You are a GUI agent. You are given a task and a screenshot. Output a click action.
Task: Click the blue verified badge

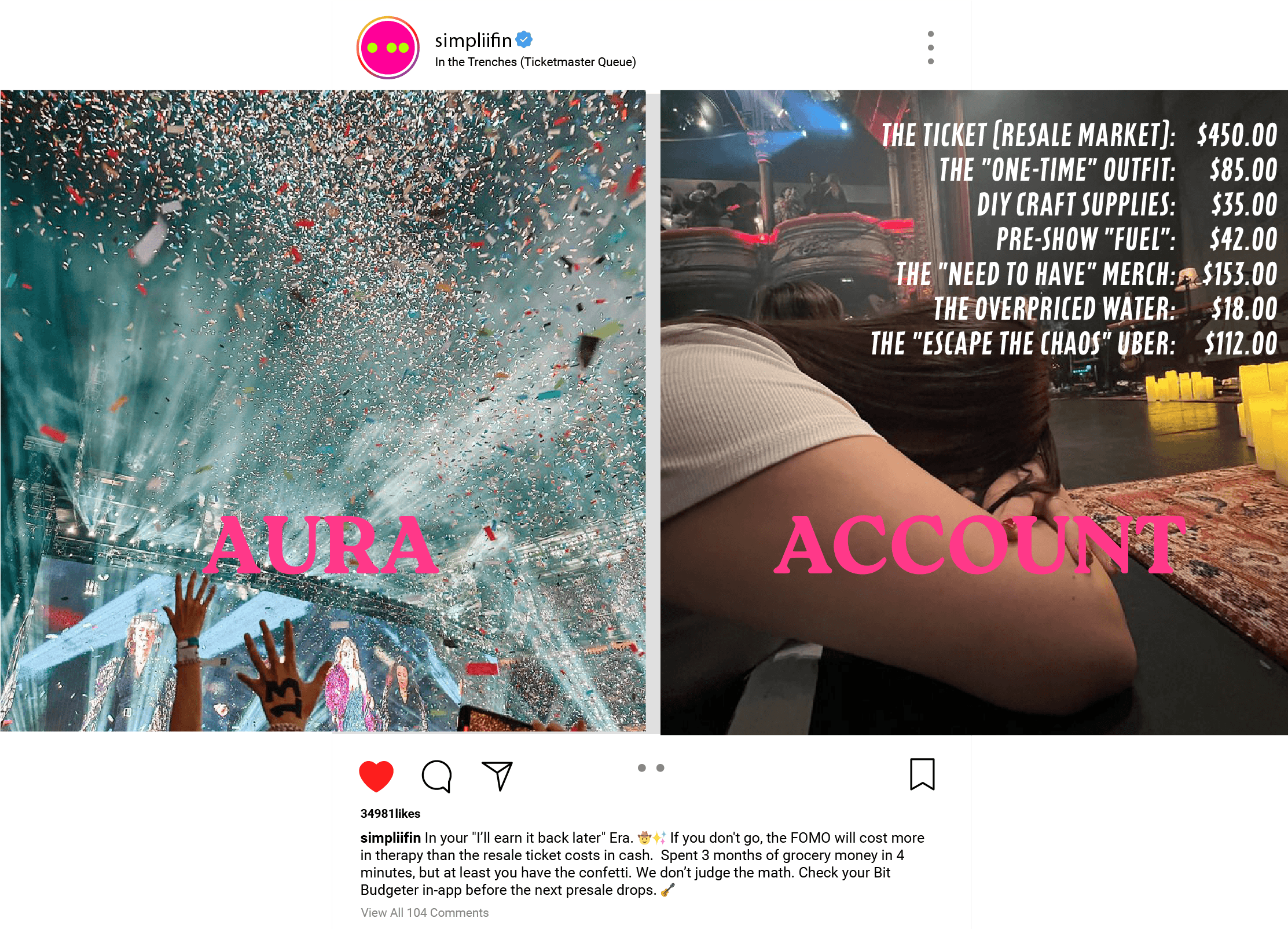[x=524, y=39]
